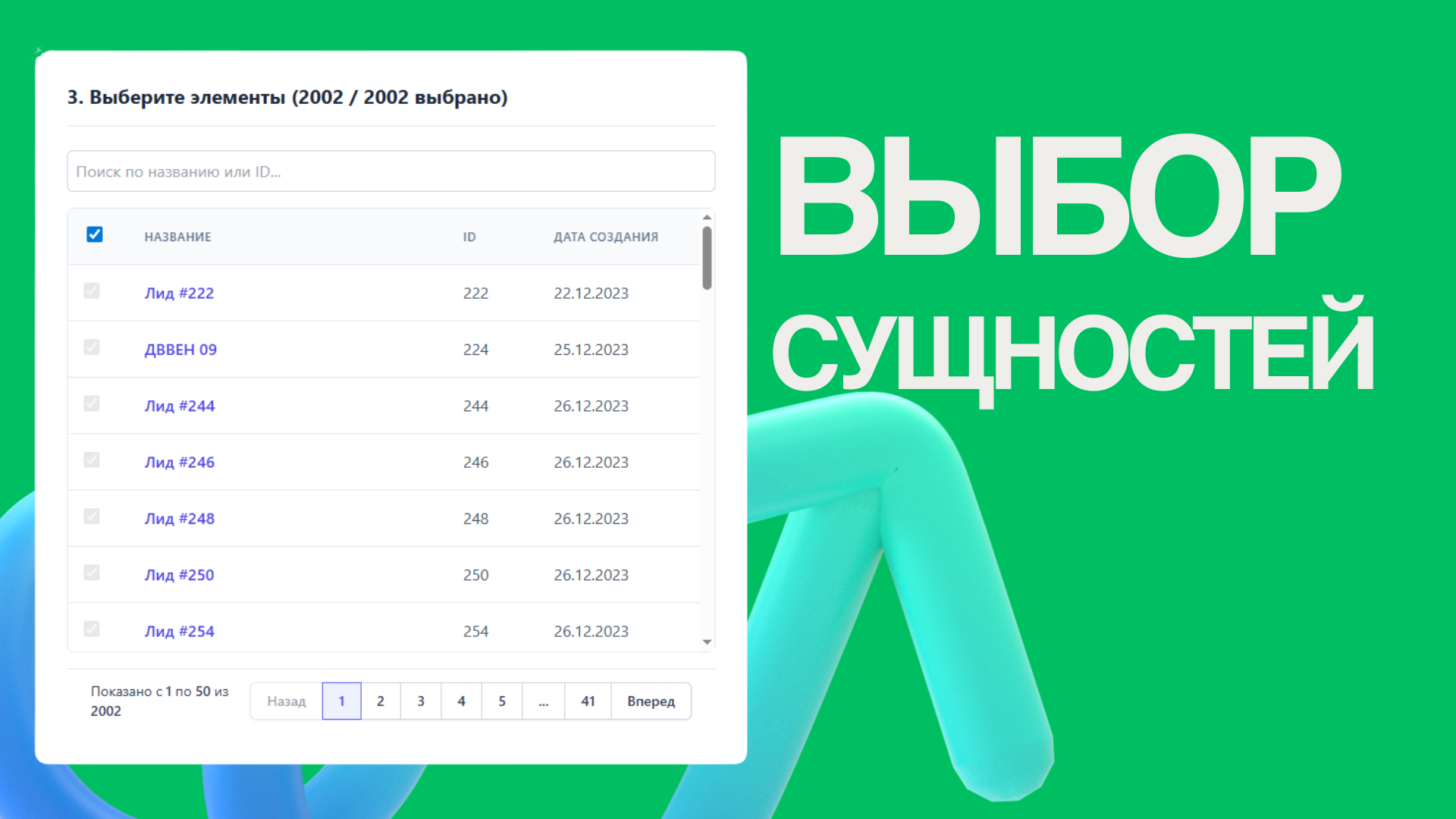Viewport: 1456px width, 819px height.
Task: Toggle checkbox for ДВВЕН 09 row
Action: pyautogui.click(x=92, y=347)
